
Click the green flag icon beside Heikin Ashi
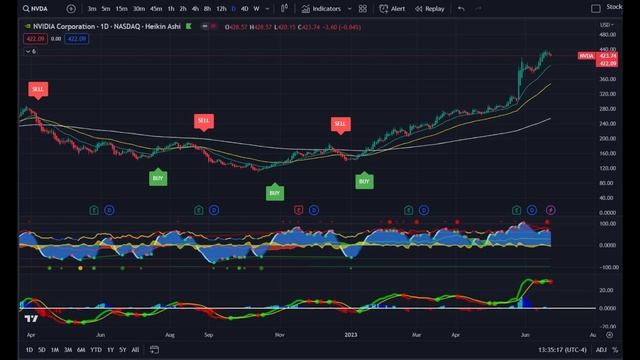pos(189,26)
